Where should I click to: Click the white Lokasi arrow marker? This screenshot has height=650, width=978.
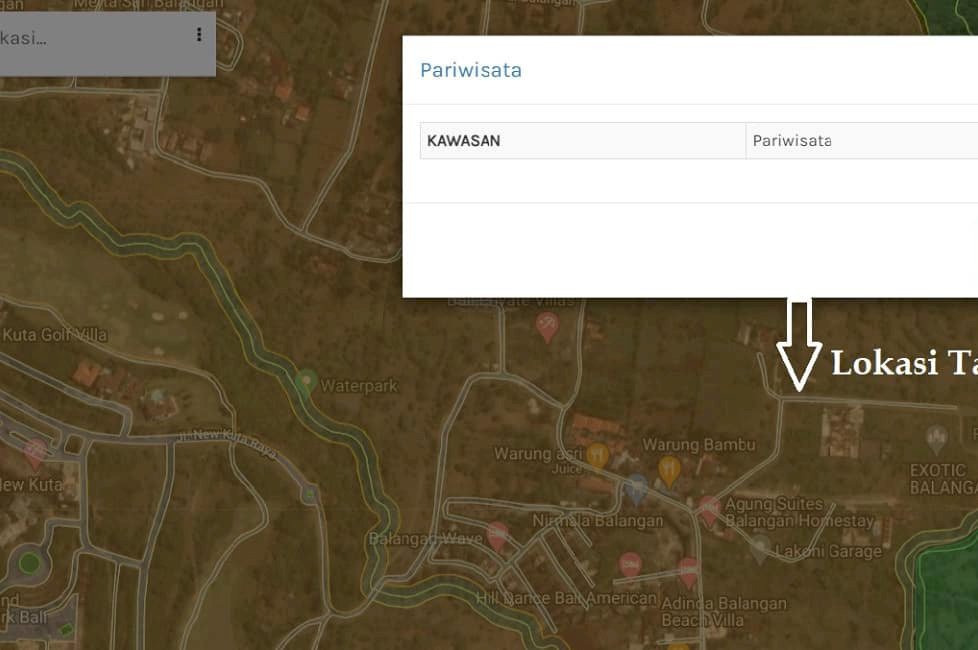coord(799,345)
